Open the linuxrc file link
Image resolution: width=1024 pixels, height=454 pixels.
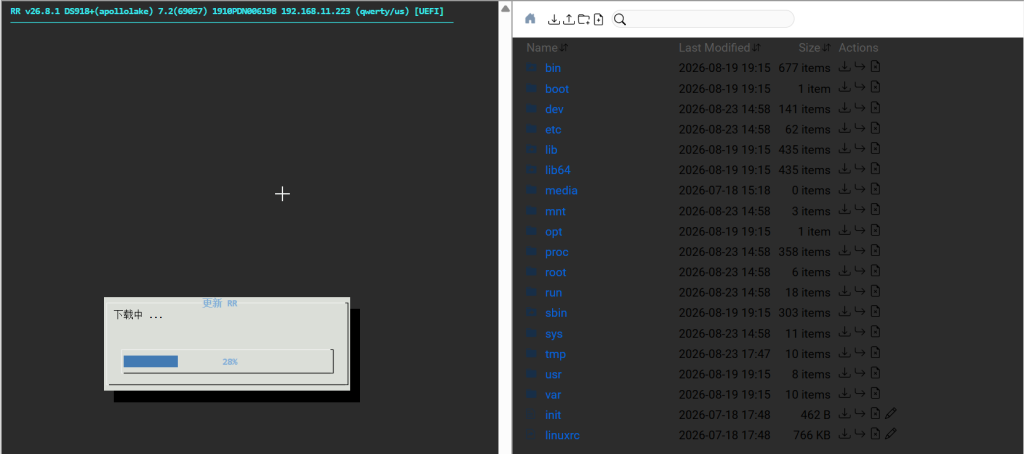coord(562,435)
